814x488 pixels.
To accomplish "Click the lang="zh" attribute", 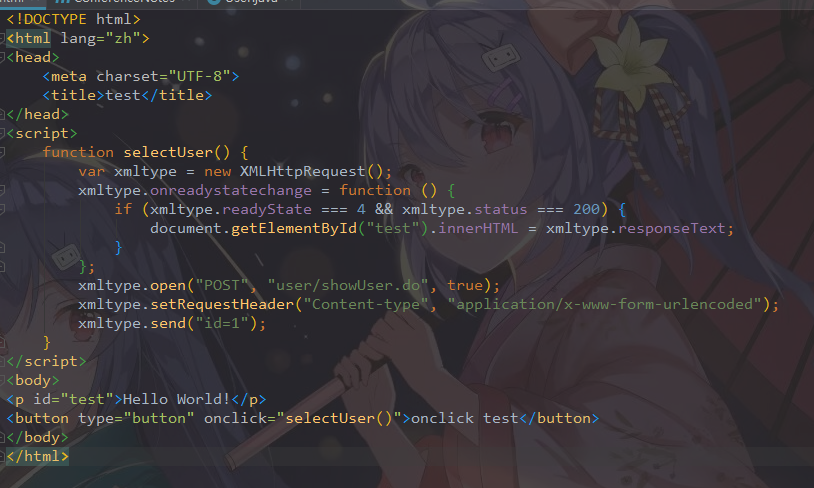I will (100, 38).
